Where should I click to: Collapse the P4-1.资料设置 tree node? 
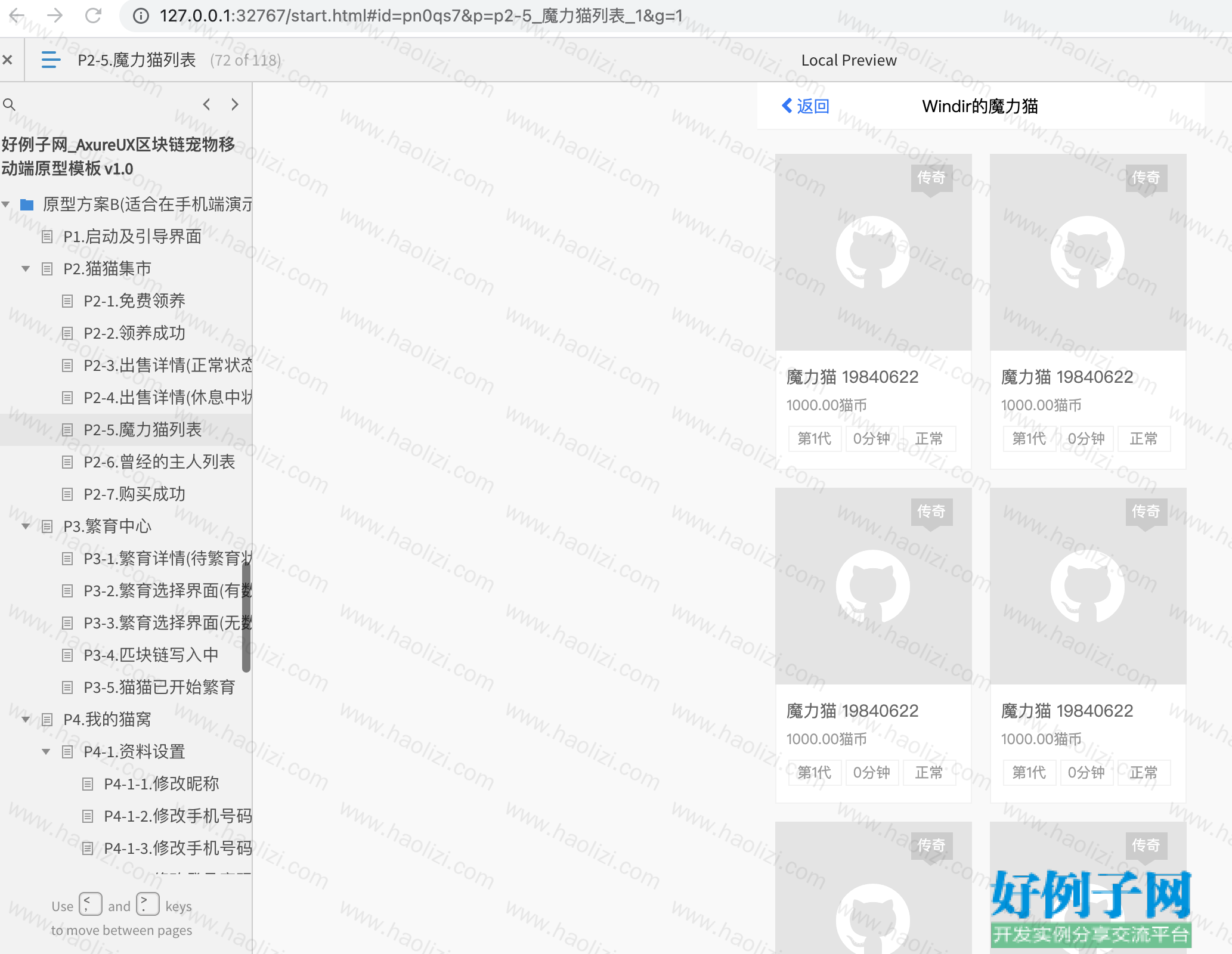46,752
